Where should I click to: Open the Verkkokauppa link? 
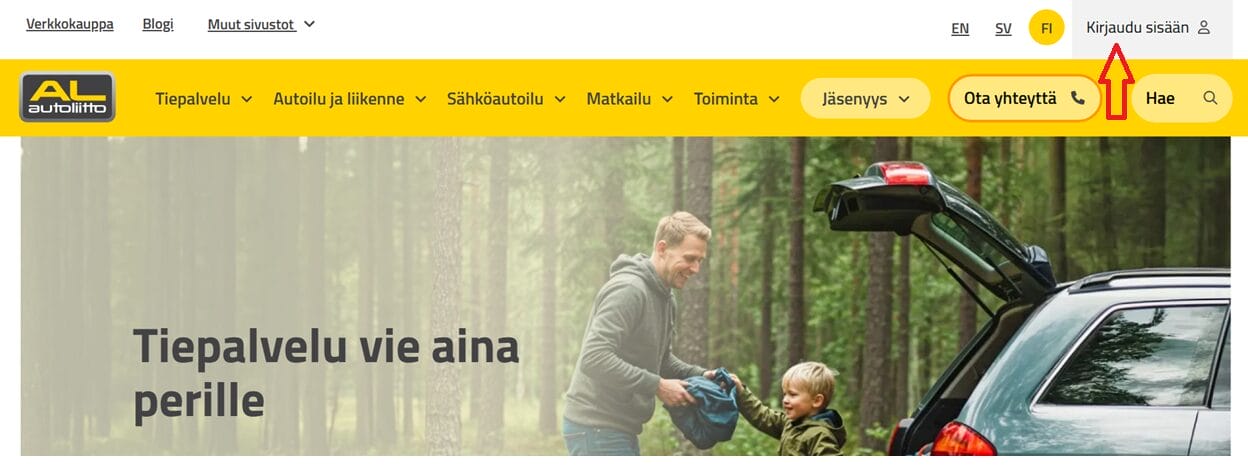tap(70, 24)
